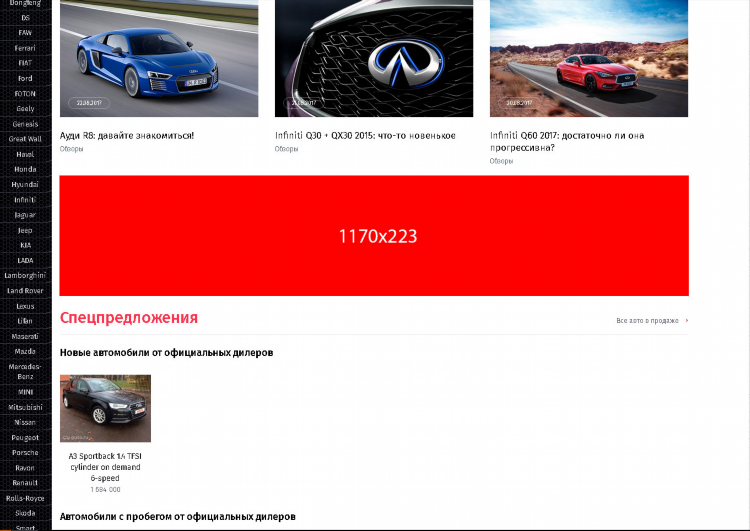Choose Rolls-Royce from the brand list
The width and height of the screenshot is (750, 531).
[x=25, y=498]
